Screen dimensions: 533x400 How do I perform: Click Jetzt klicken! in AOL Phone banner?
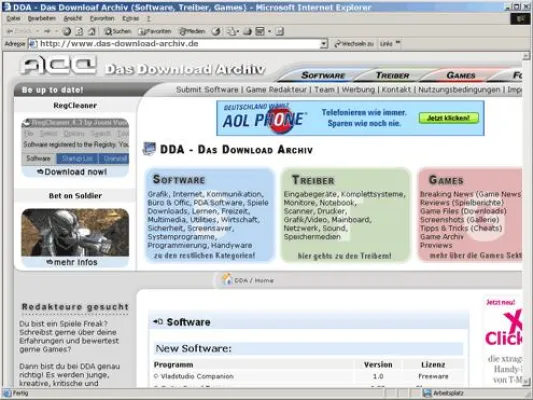click(449, 118)
